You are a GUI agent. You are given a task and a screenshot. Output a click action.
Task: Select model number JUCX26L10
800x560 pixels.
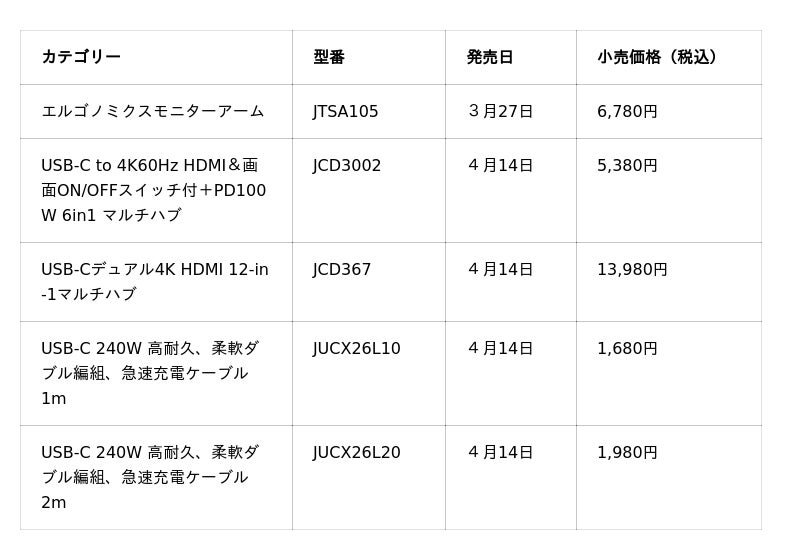click(x=357, y=348)
